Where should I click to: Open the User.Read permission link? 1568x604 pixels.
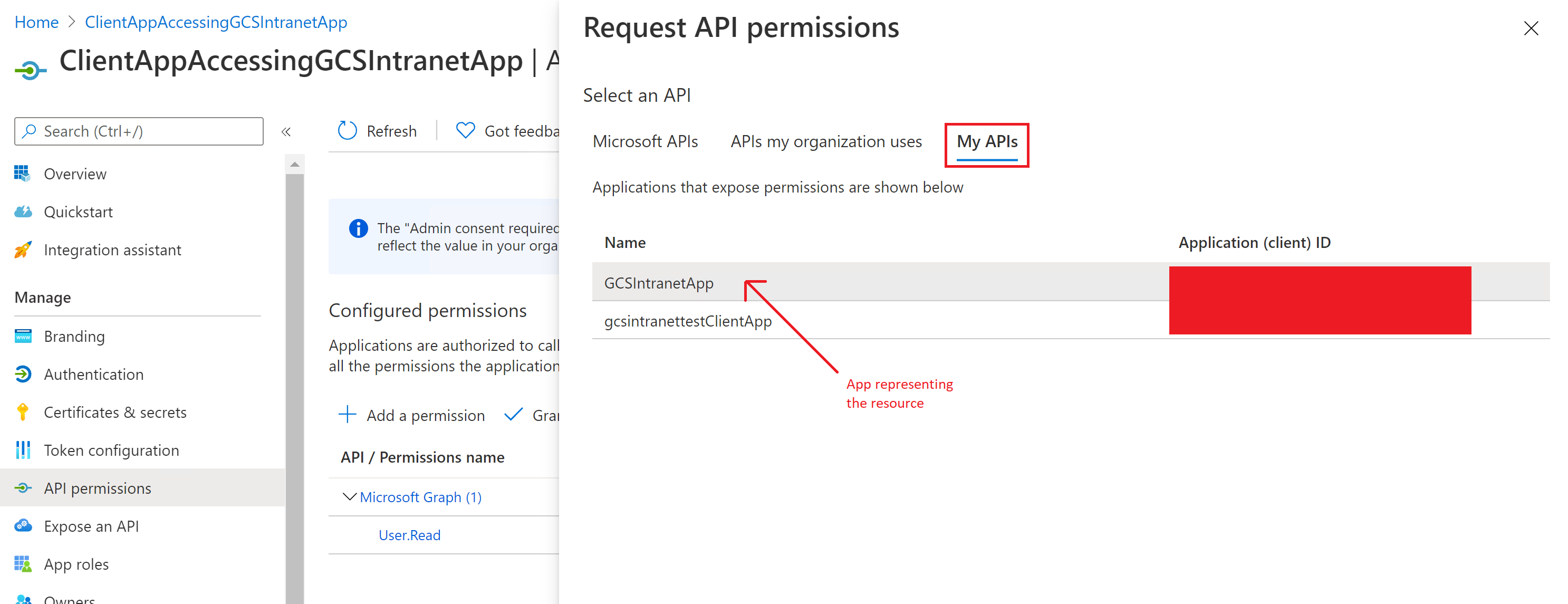[x=410, y=534]
